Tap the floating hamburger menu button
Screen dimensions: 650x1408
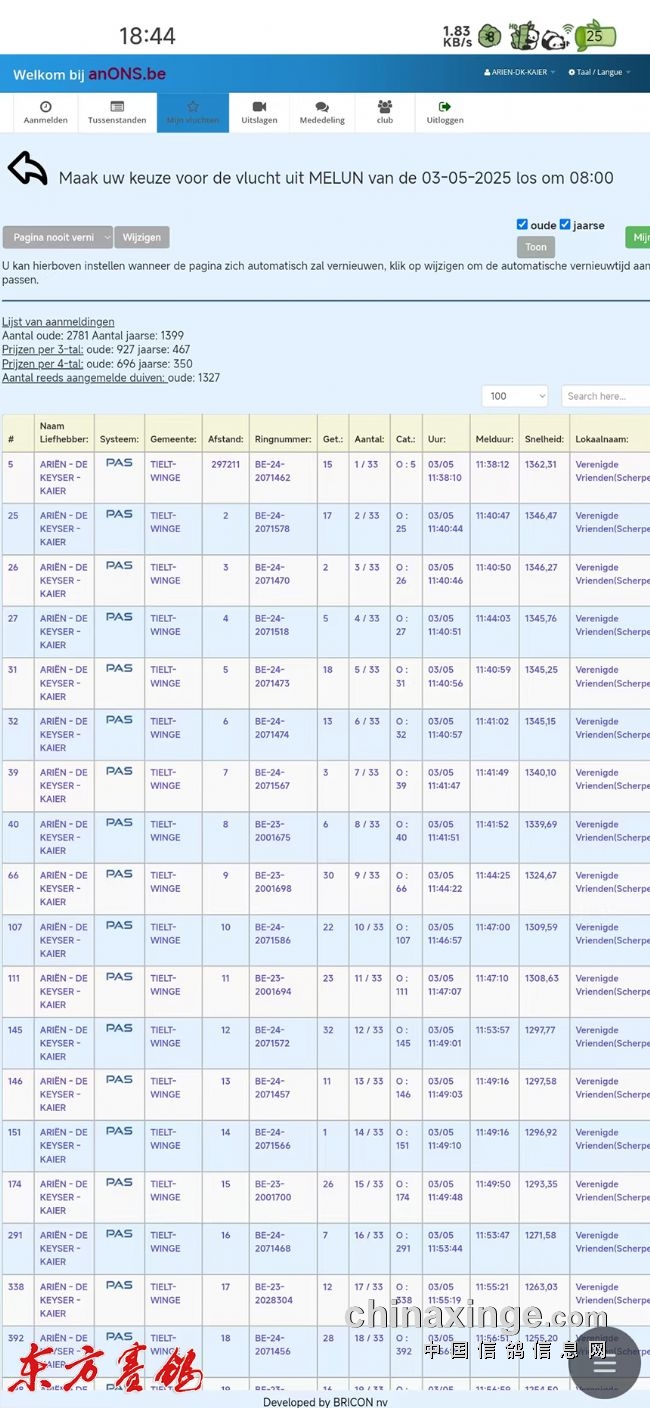604,1362
